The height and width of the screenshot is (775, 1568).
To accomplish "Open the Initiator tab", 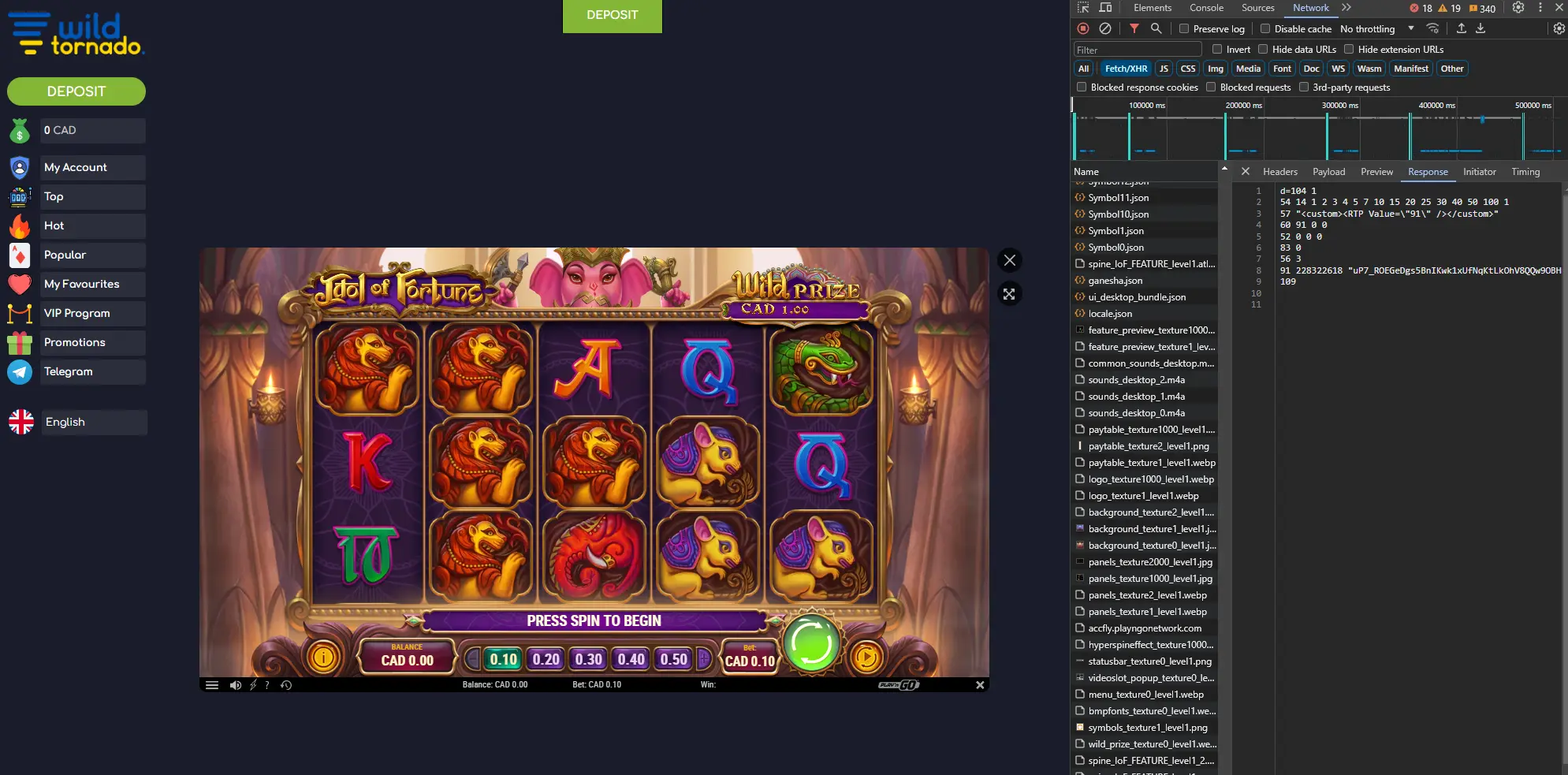I will pyautogui.click(x=1479, y=172).
